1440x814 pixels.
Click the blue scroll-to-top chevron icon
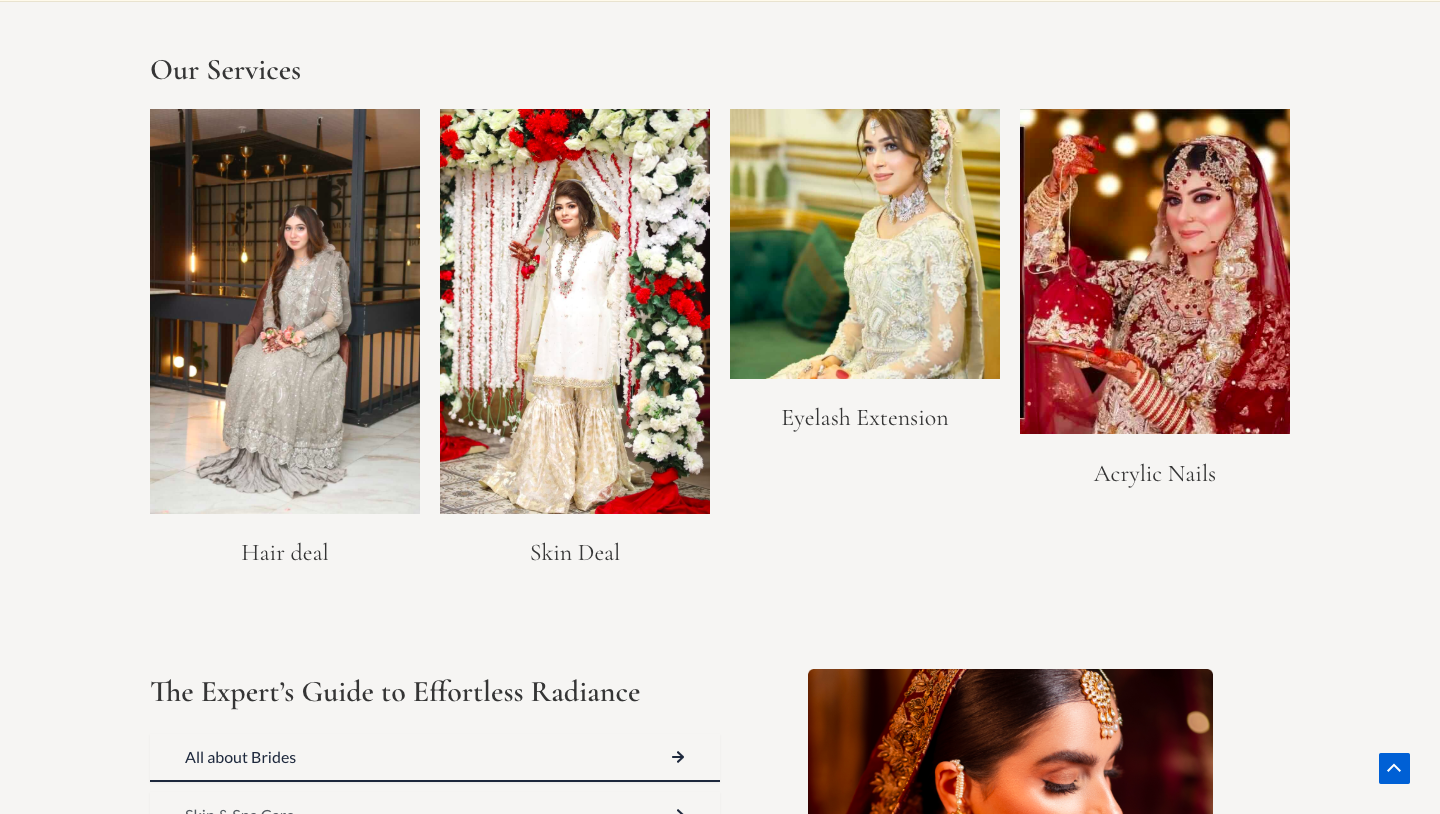point(1394,768)
